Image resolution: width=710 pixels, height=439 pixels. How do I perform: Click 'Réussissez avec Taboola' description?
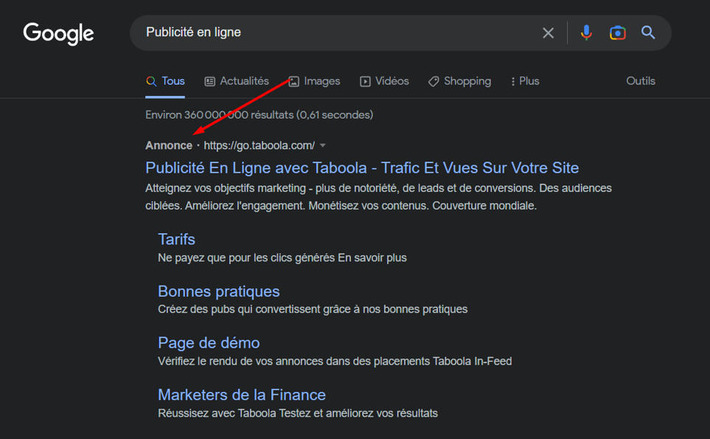[297, 414]
